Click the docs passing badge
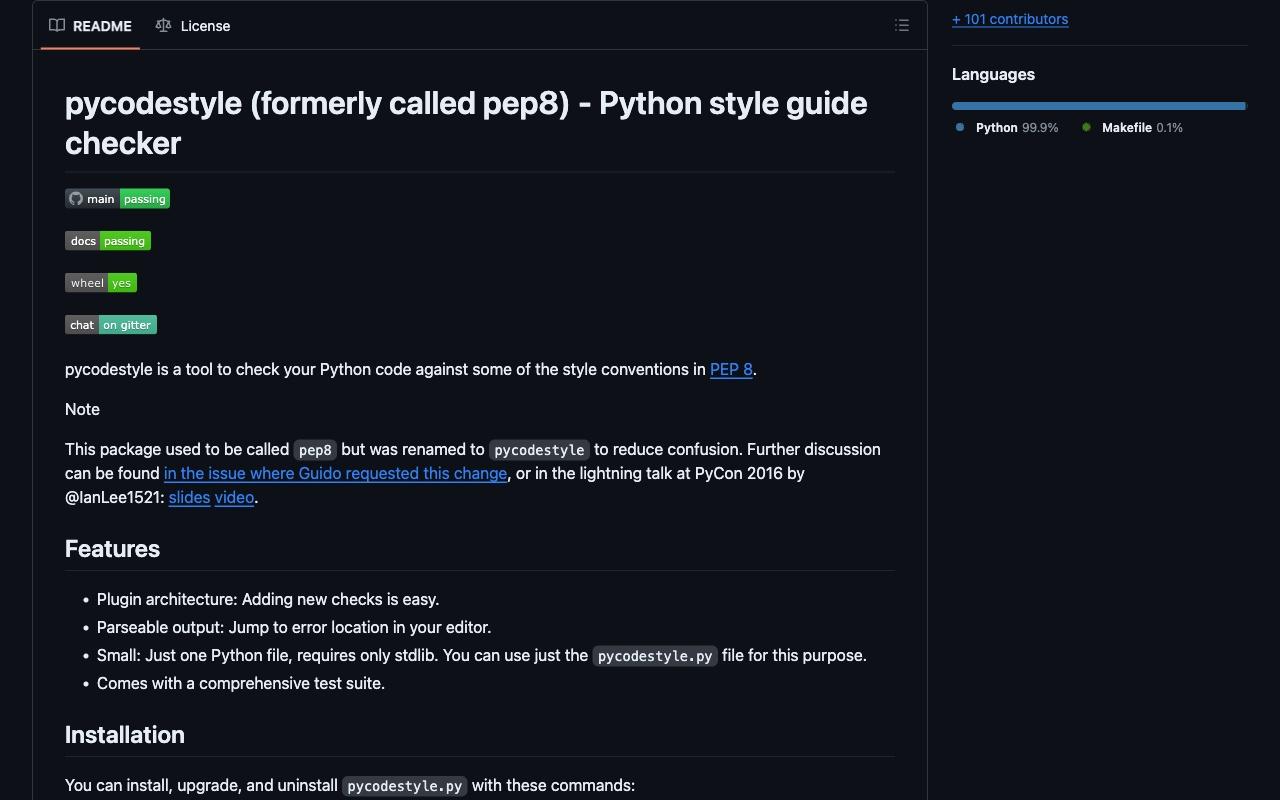 (108, 241)
